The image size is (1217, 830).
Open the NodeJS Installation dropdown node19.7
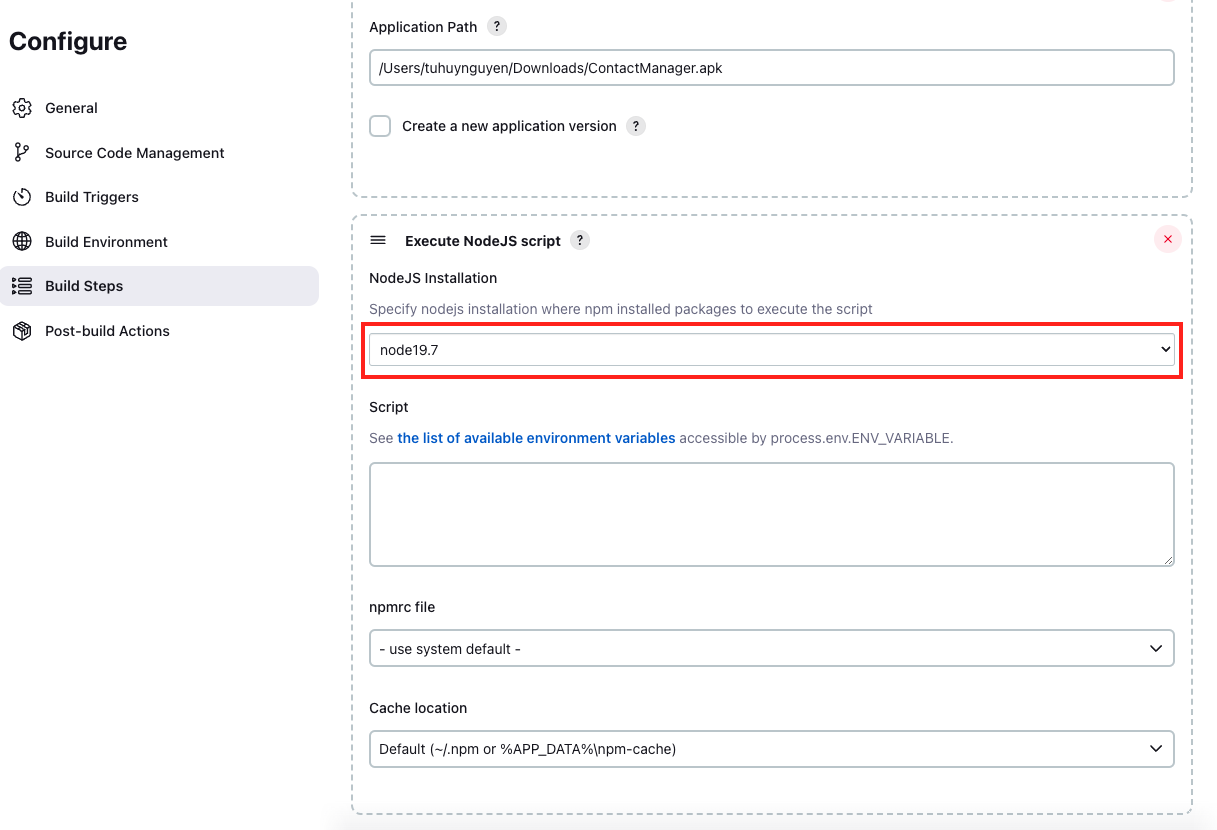772,350
